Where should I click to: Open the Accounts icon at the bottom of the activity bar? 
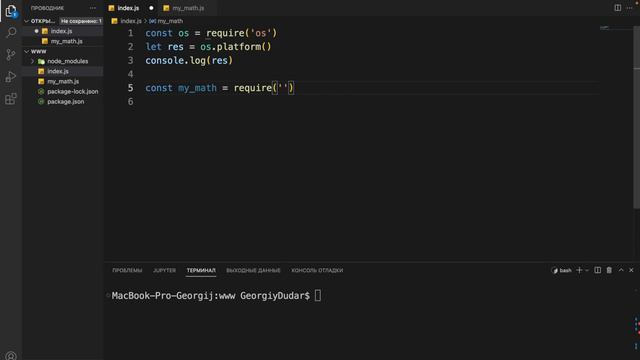point(11,356)
